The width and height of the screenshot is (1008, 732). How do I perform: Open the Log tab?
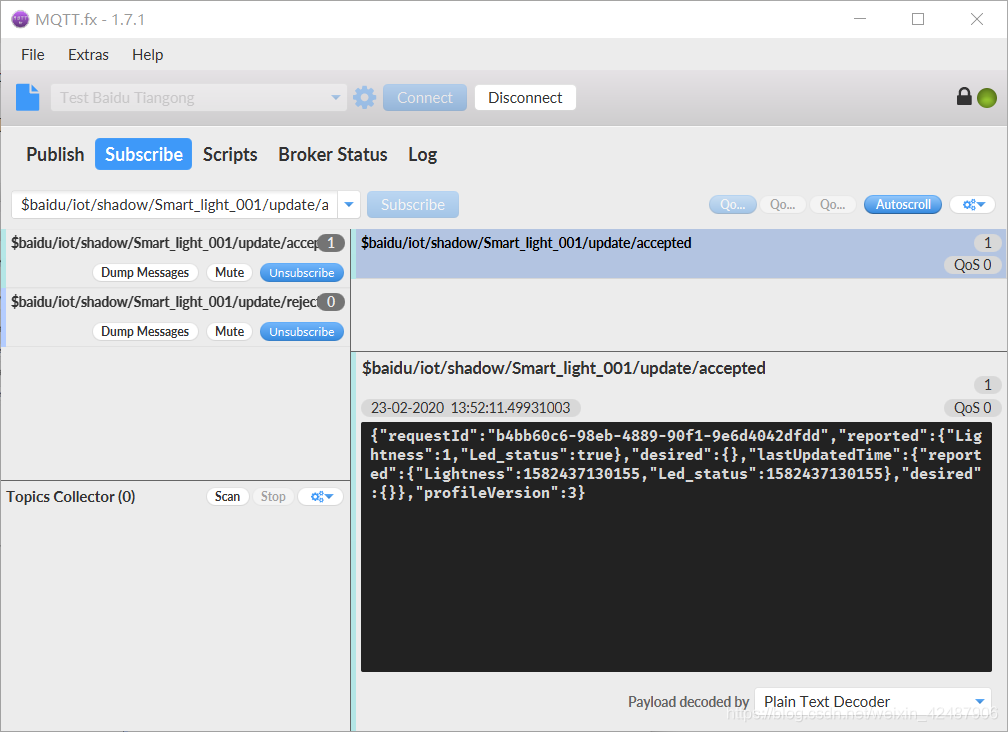[x=422, y=154]
